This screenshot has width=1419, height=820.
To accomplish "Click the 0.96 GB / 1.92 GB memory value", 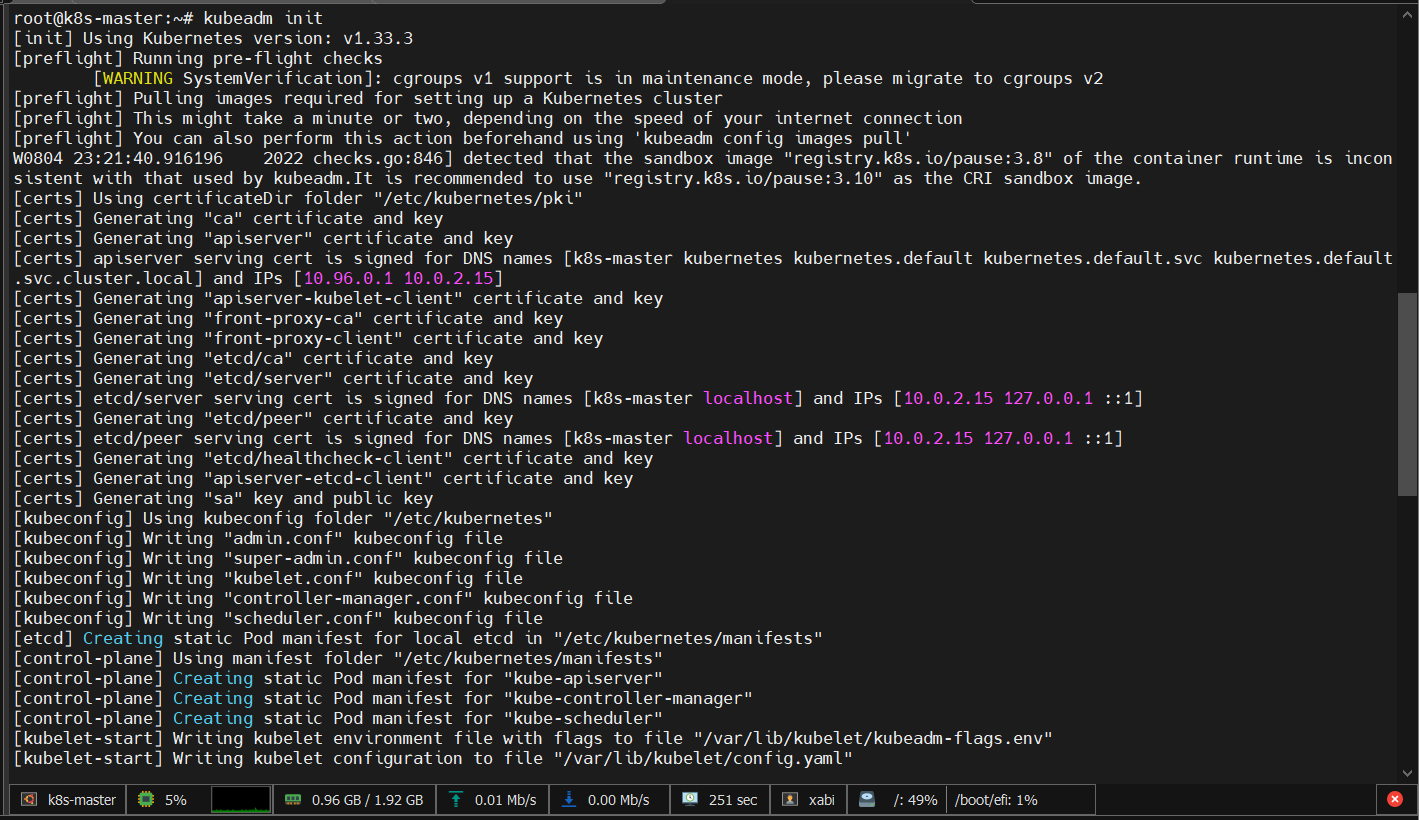I will click(x=367, y=800).
